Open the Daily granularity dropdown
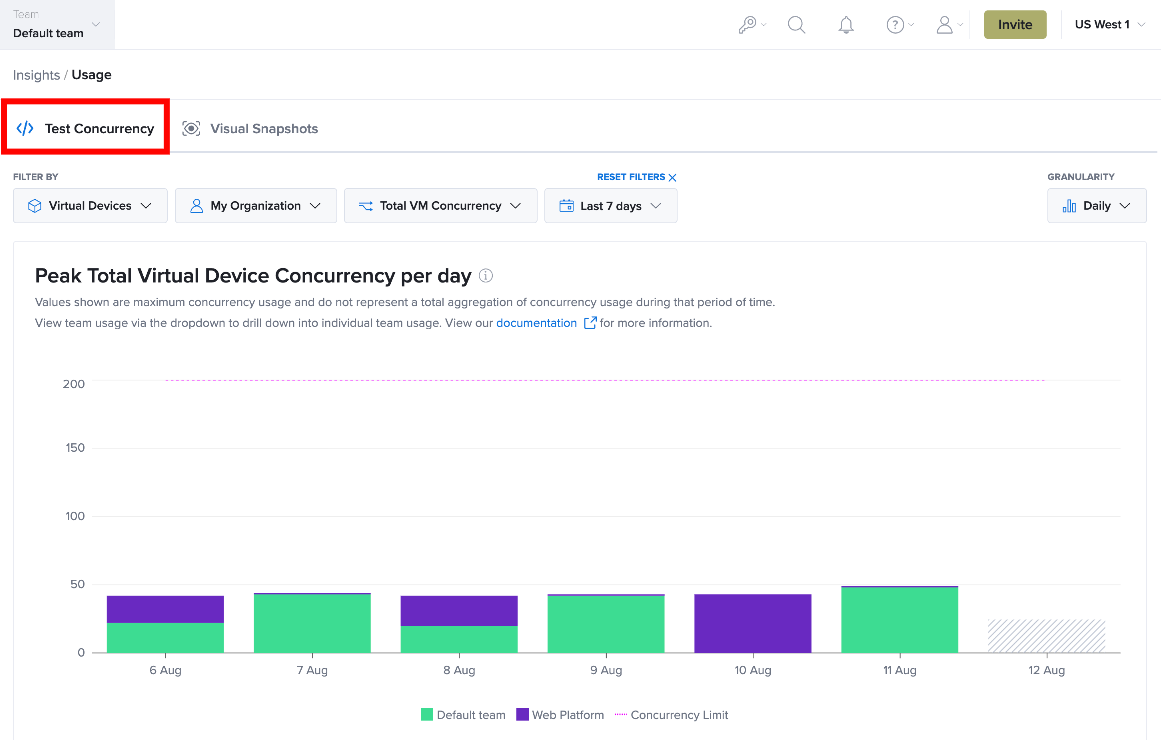The image size is (1161, 740). pyautogui.click(x=1097, y=206)
